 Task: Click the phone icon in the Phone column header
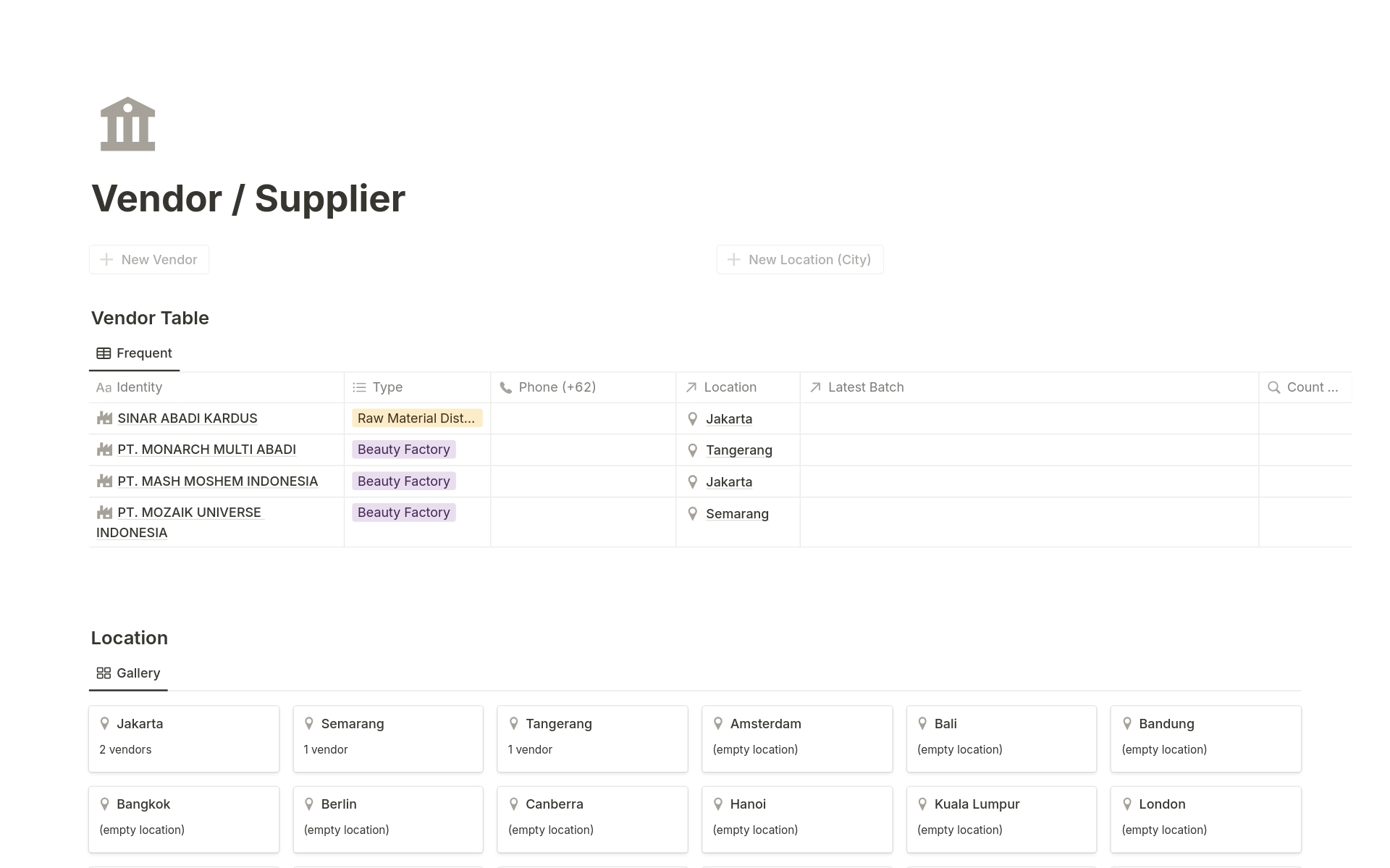pyautogui.click(x=505, y=387)
